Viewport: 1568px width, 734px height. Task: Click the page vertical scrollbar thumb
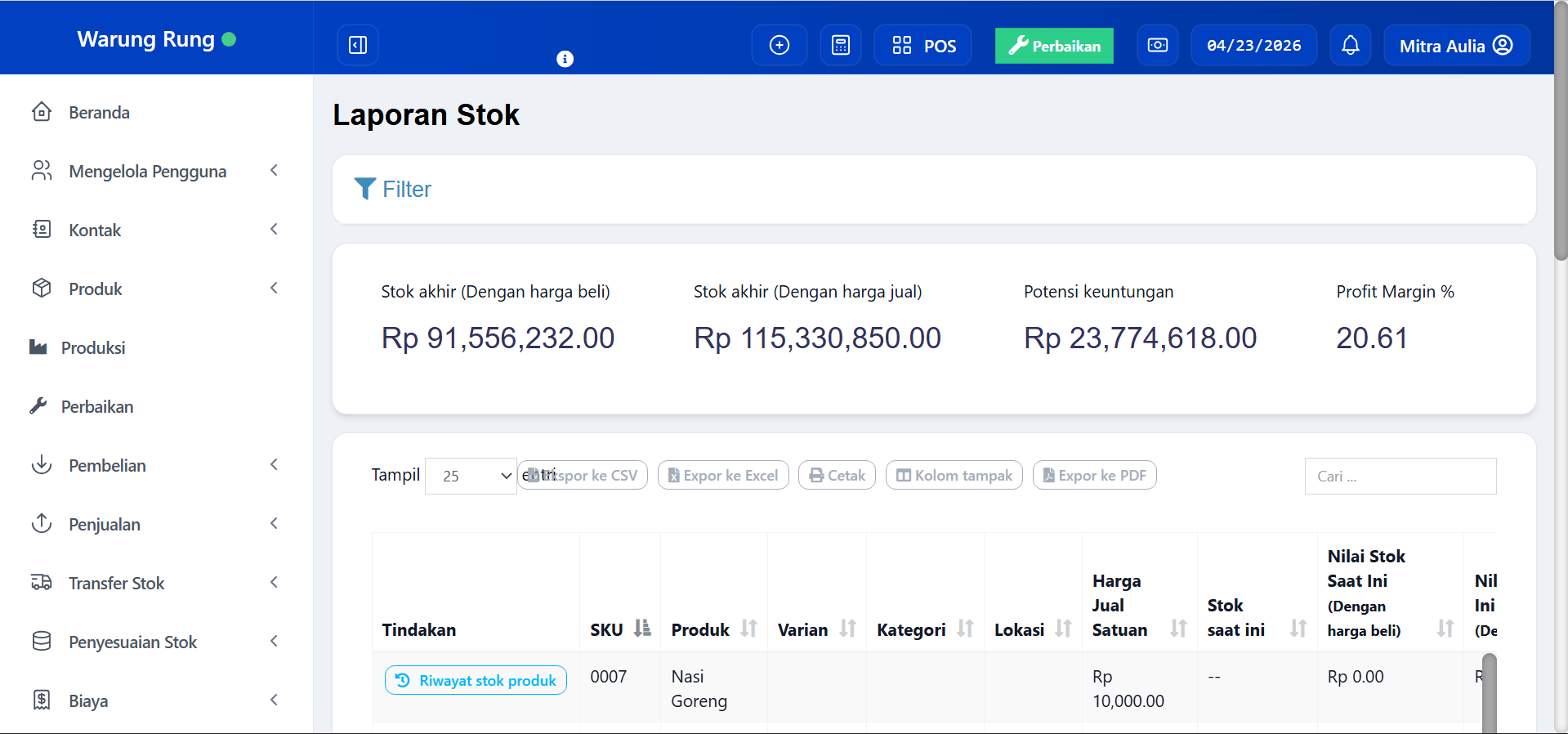tap(1561, 131)
